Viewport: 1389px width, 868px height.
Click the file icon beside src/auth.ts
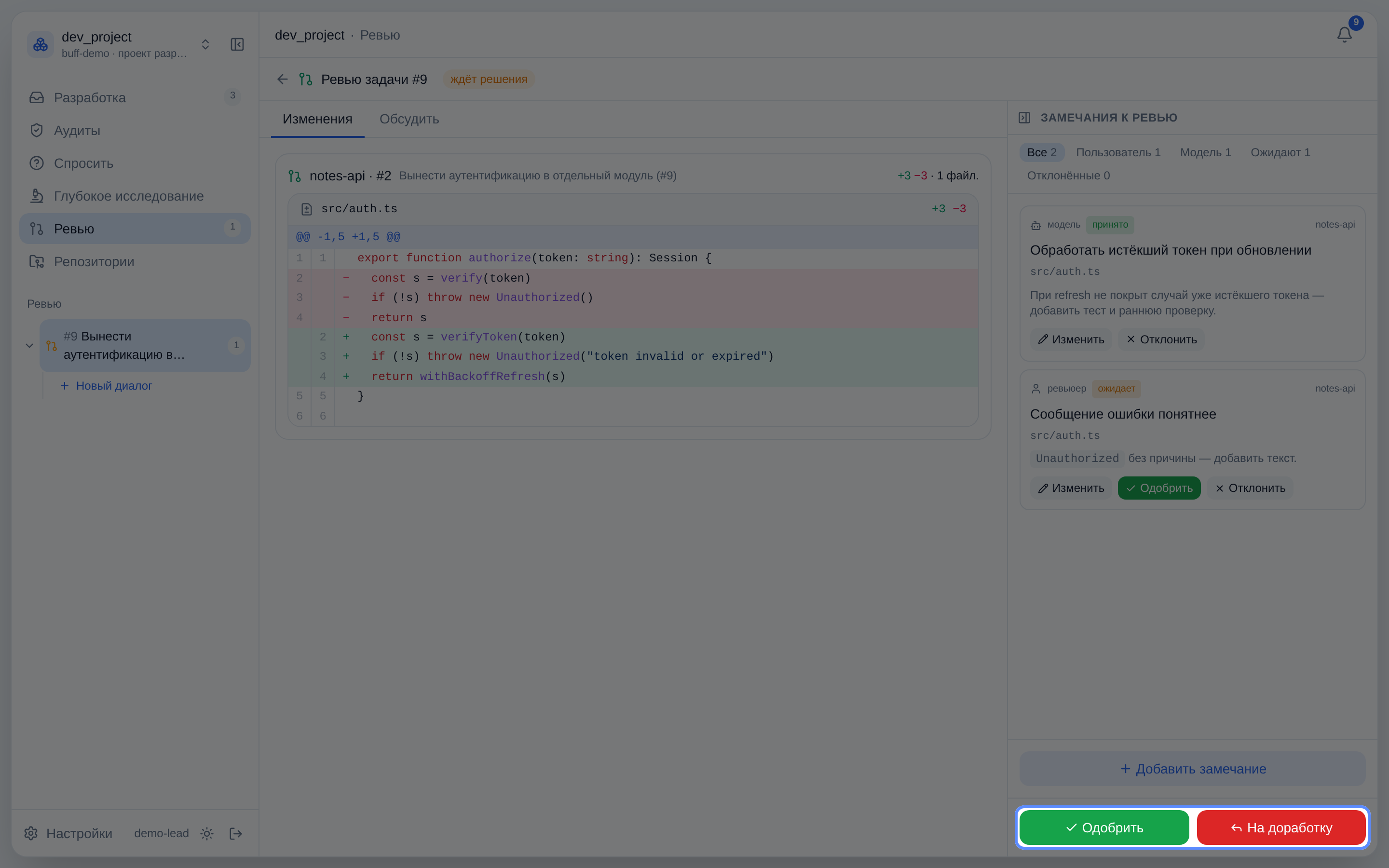[x=307, y=209]
